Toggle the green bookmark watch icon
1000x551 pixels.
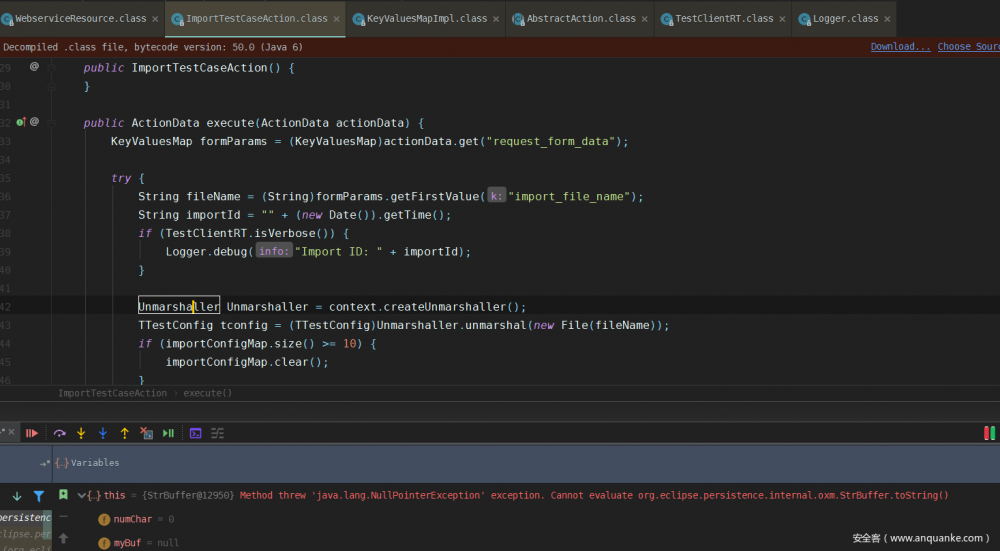[63, 495]
